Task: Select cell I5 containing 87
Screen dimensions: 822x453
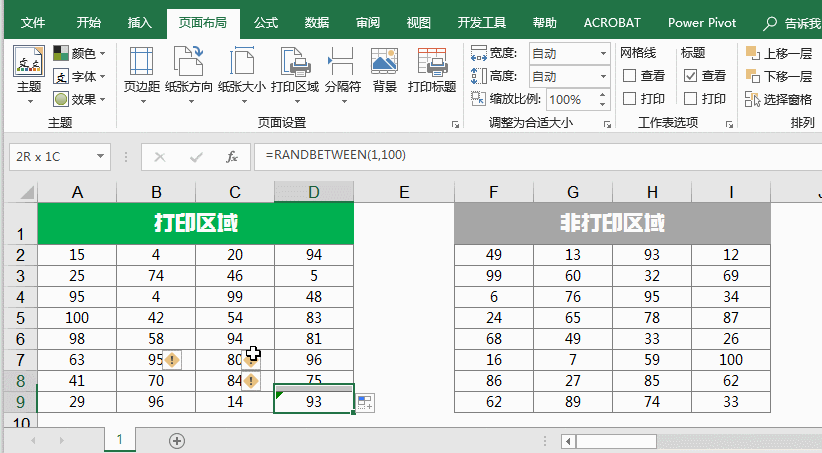Action: point(731,318)
